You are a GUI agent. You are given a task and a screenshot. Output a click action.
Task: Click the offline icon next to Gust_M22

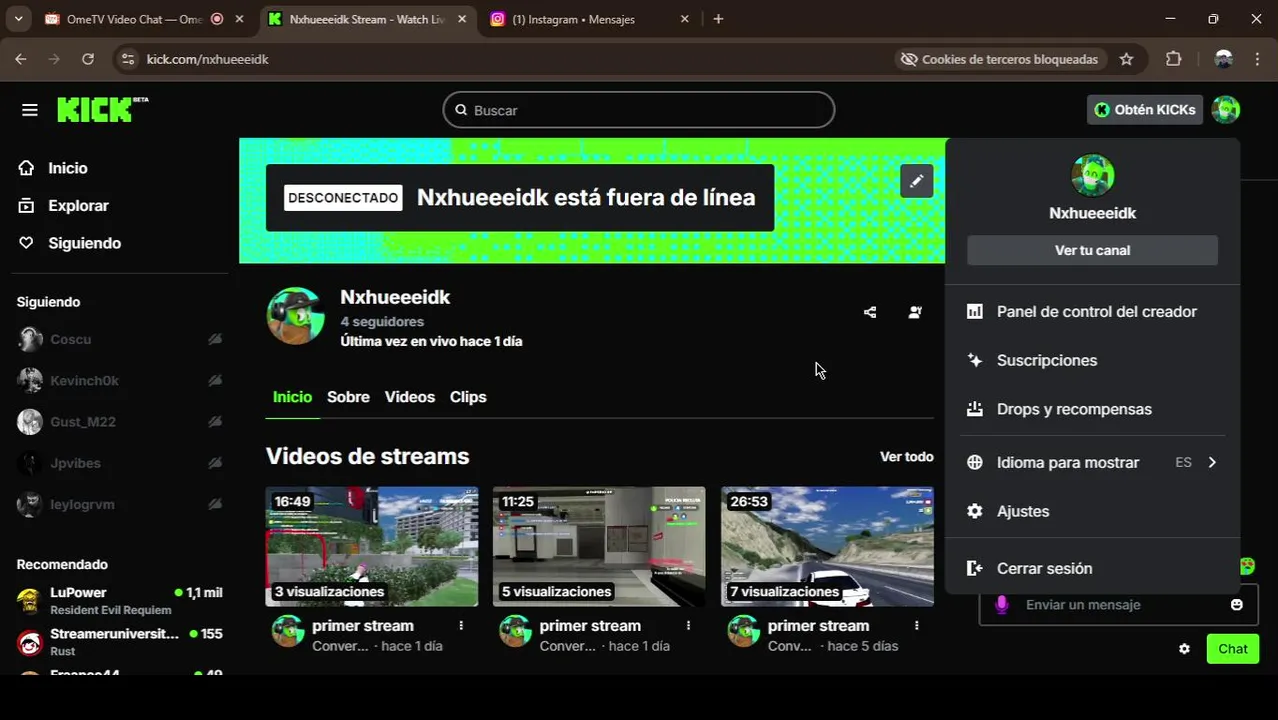click(215, 422)
